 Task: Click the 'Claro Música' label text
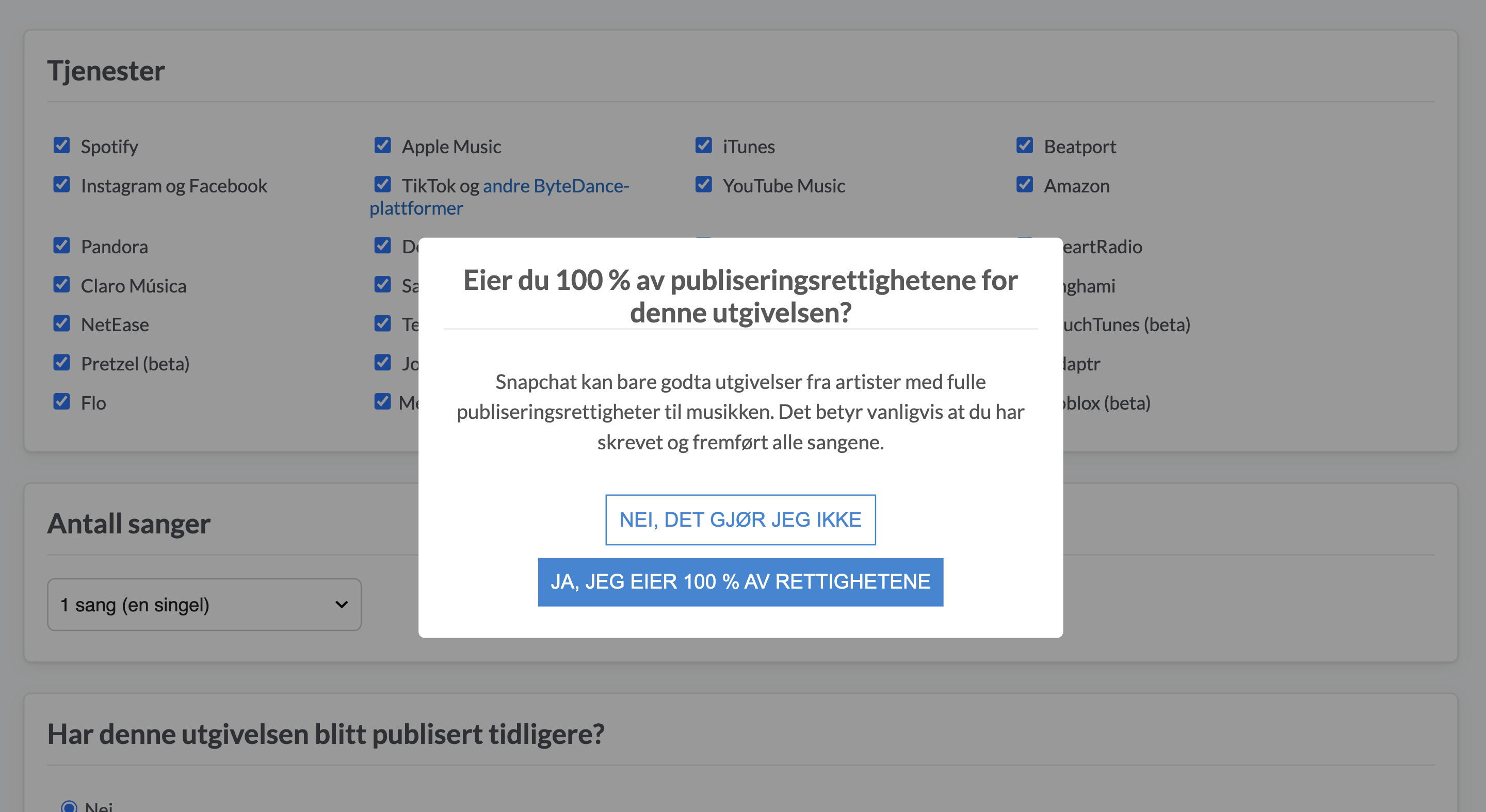click(133, 286)
